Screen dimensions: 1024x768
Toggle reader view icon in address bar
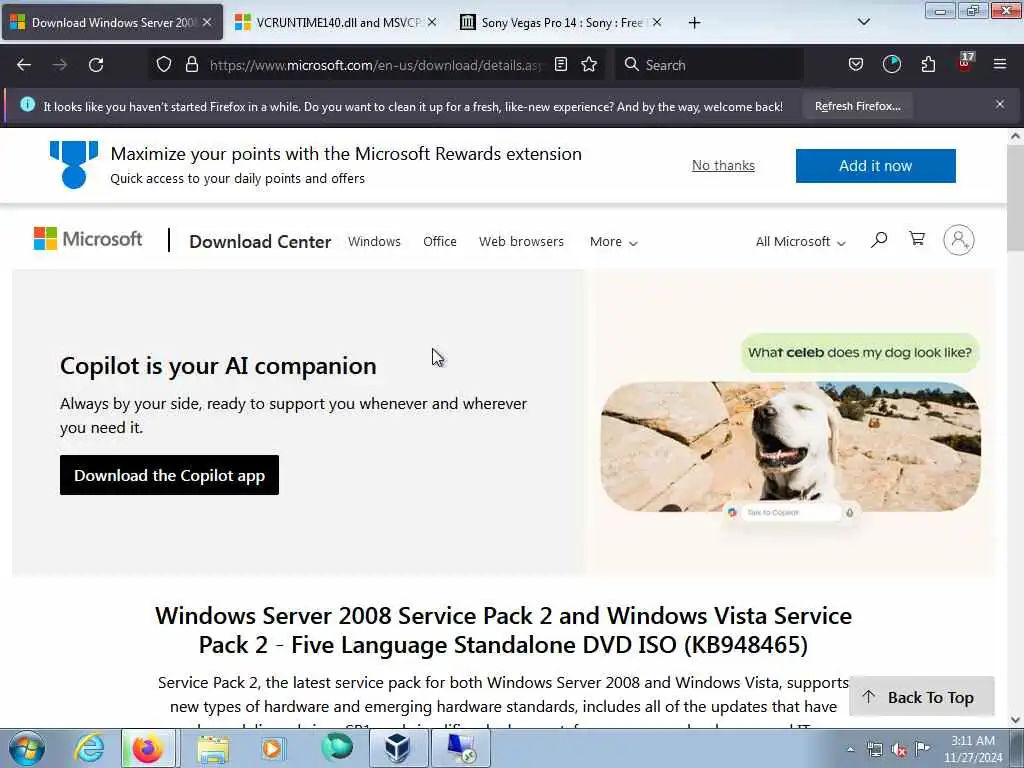[560, 65]
